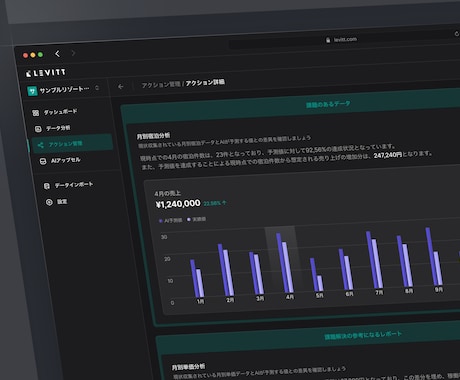Toggle the 実績値 legend item
This screenshot has width=460, height=380.
[196, 219]
